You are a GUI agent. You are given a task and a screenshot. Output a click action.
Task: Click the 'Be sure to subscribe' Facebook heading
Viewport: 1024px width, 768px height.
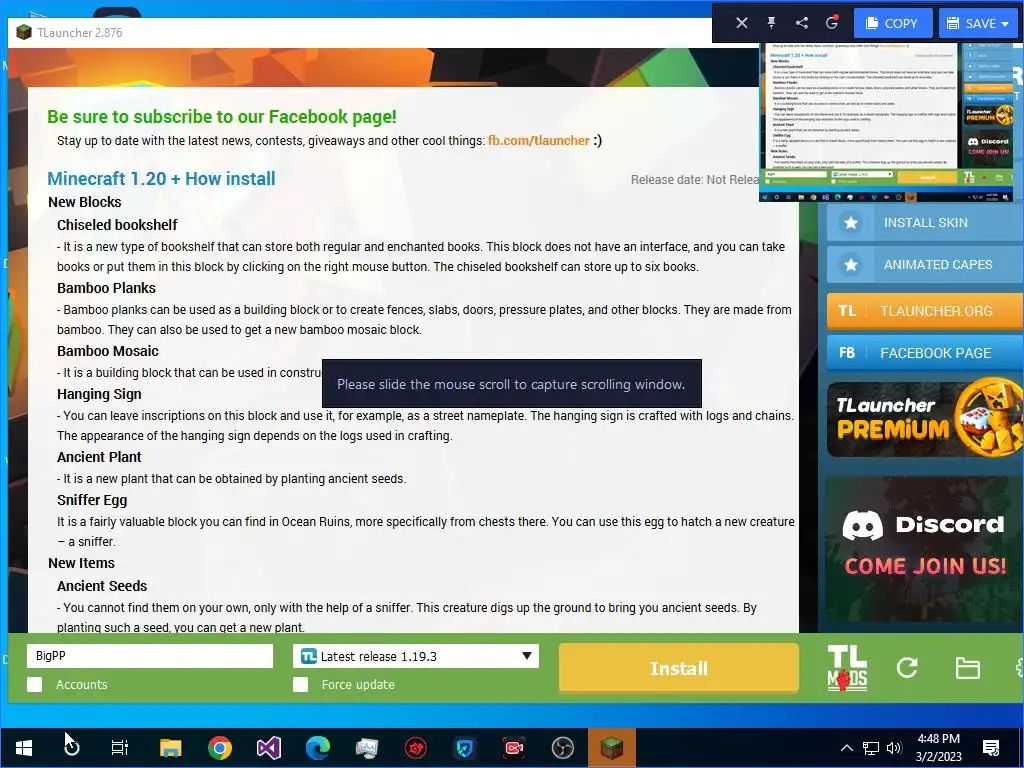coord(221,117)
